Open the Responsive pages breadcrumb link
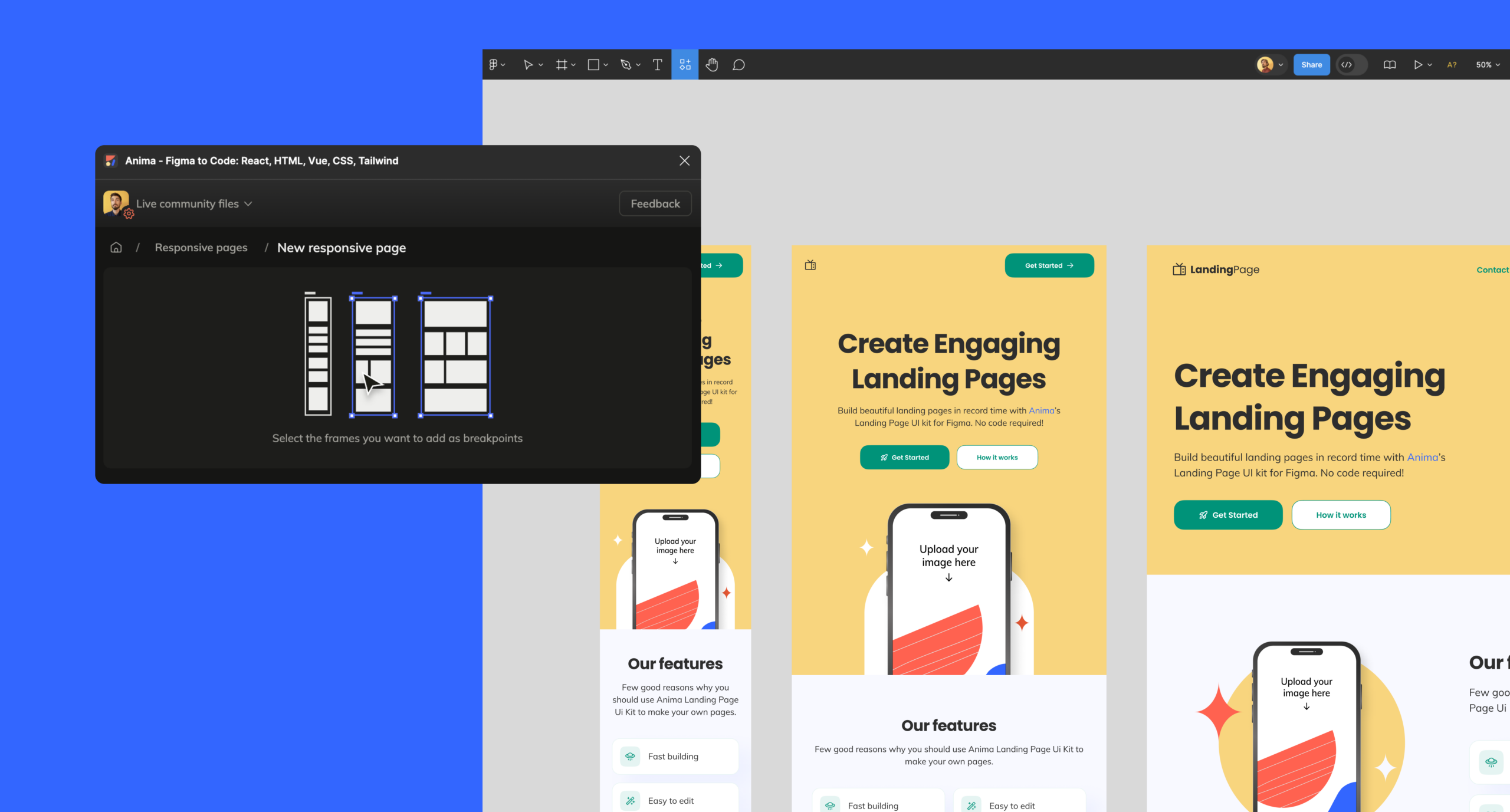Viewport: 1510px width, 812px height. [201, 247]
